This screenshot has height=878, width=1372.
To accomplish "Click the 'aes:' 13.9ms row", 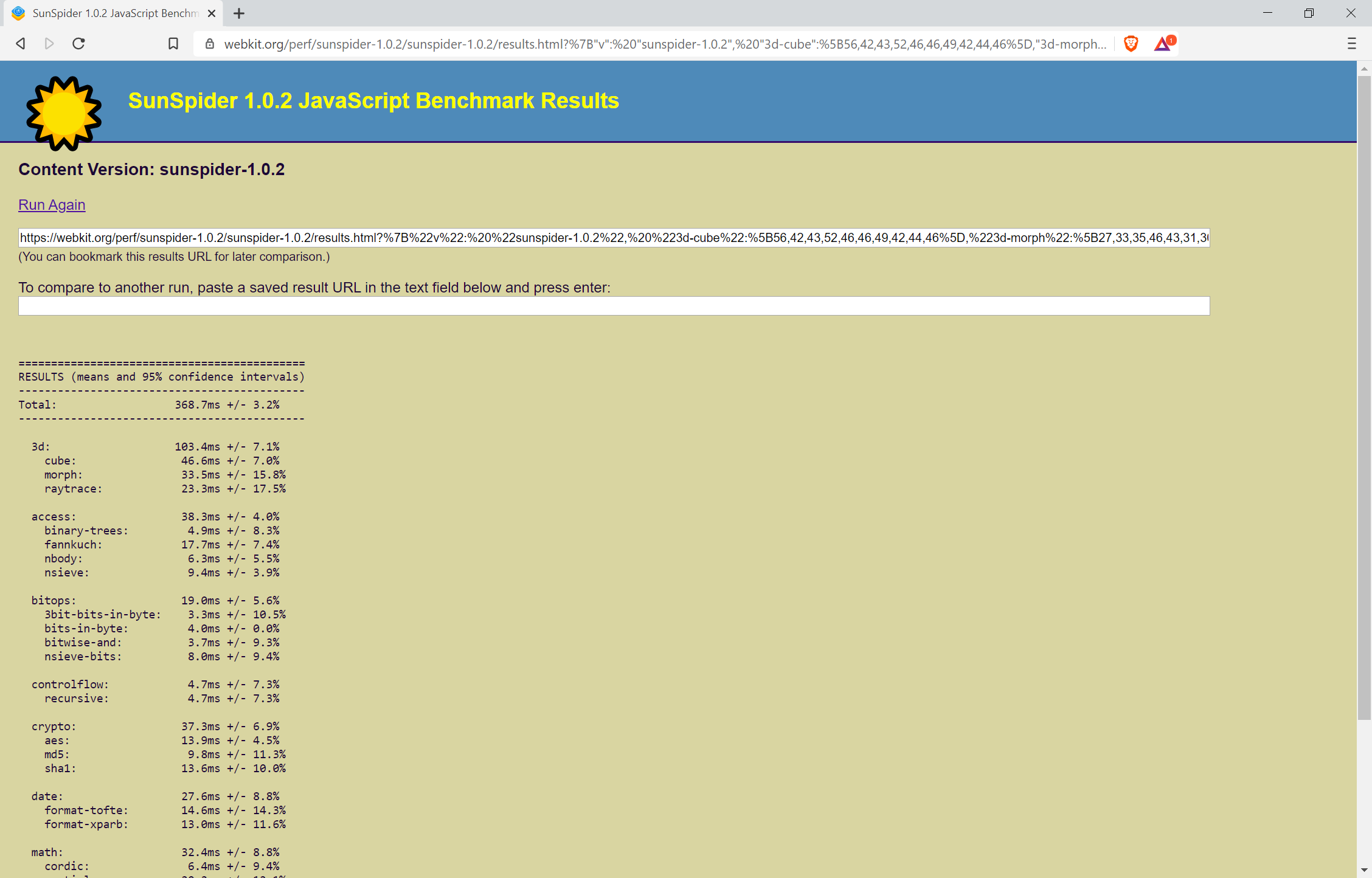I will 162,741.
